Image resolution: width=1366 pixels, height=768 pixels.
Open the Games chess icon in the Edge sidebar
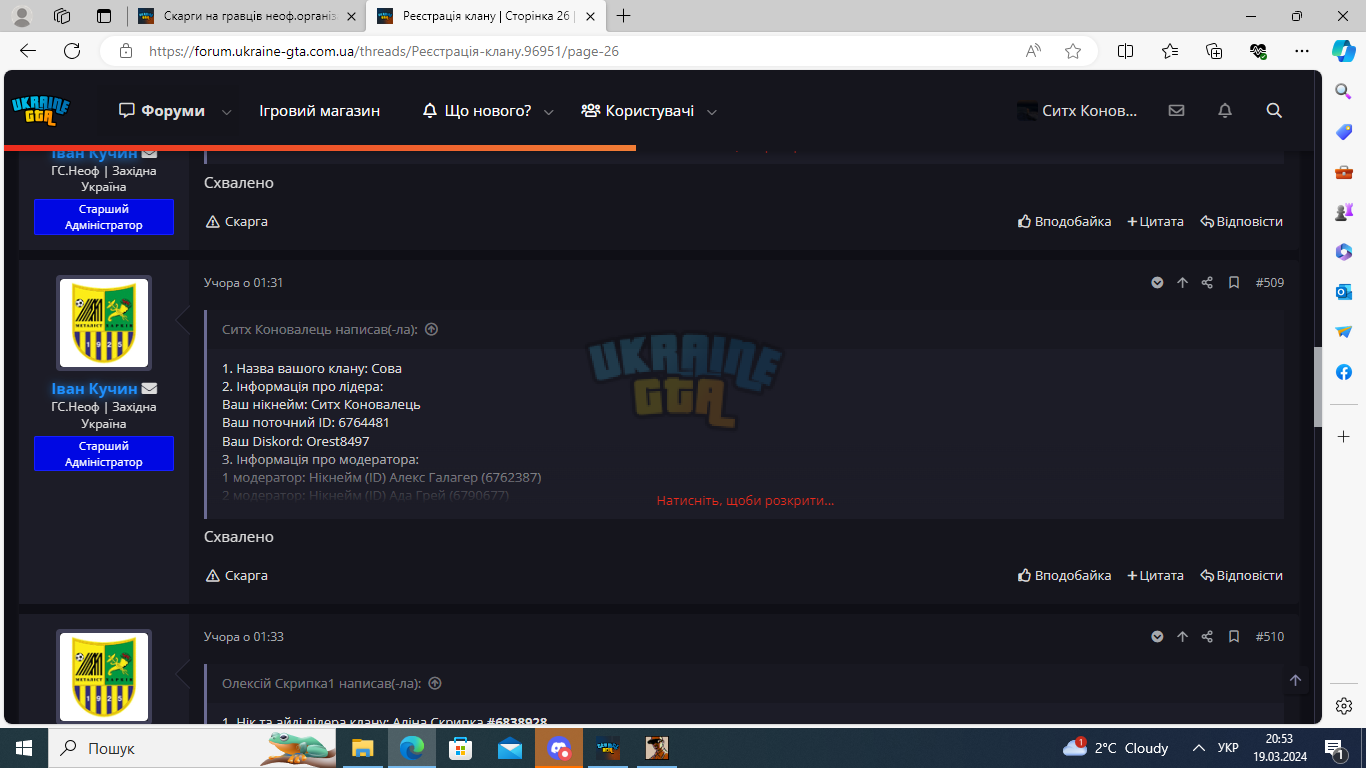[1344, 212]
